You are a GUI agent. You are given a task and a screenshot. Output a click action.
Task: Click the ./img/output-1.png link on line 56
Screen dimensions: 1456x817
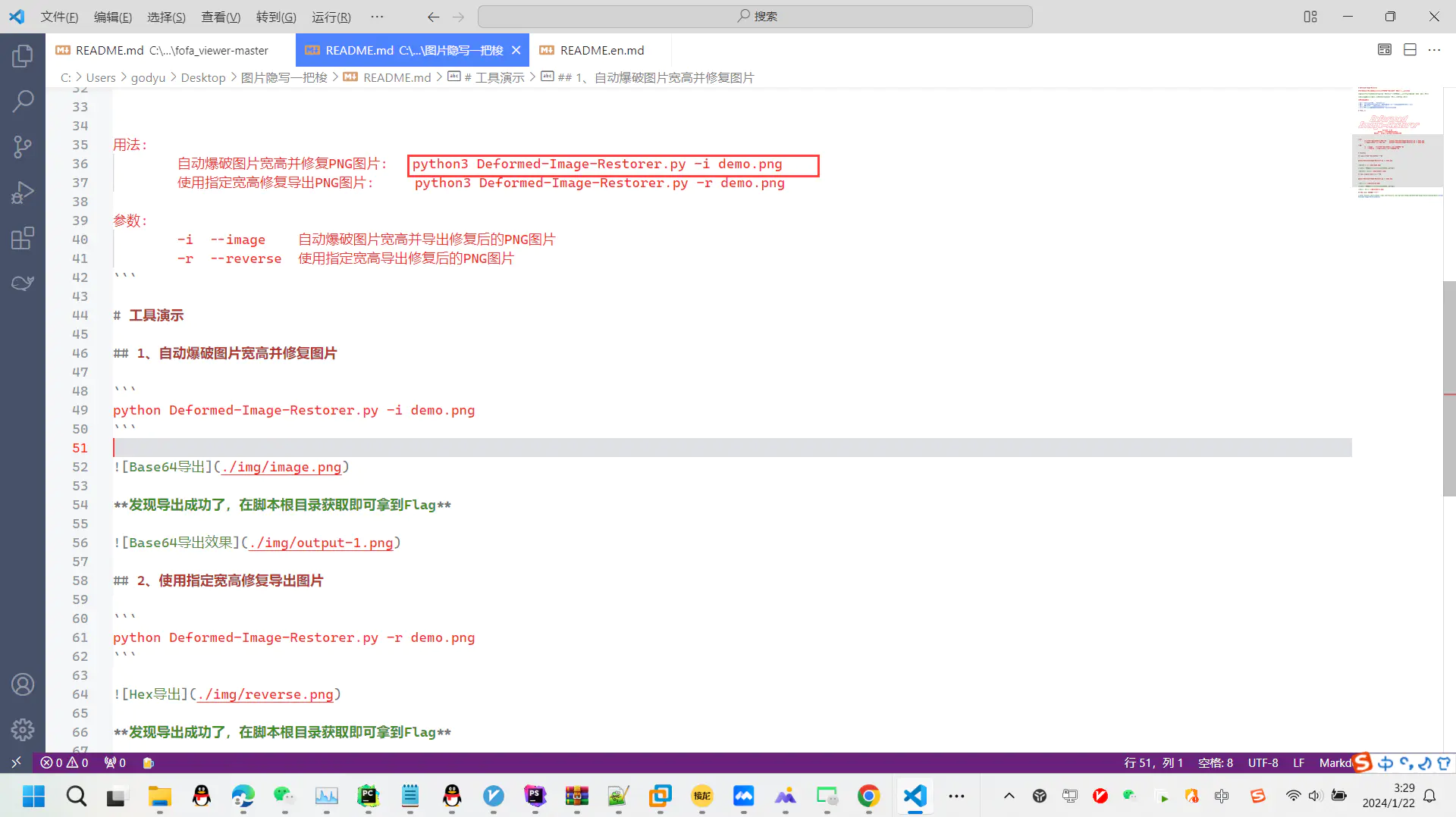tap(322, 543)
